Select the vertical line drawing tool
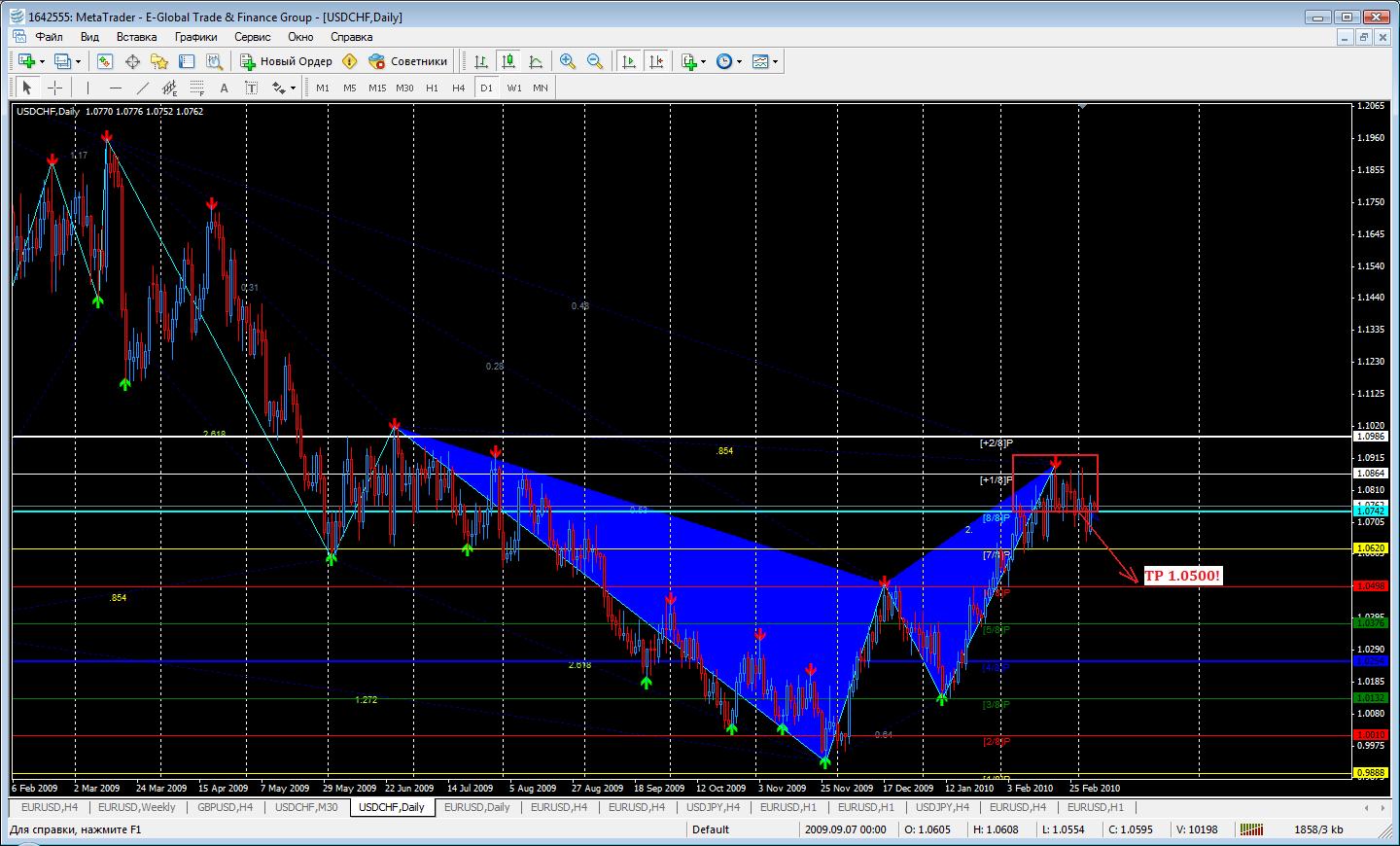This screenshot has width=1400, height=846. [x=87, y=88]
